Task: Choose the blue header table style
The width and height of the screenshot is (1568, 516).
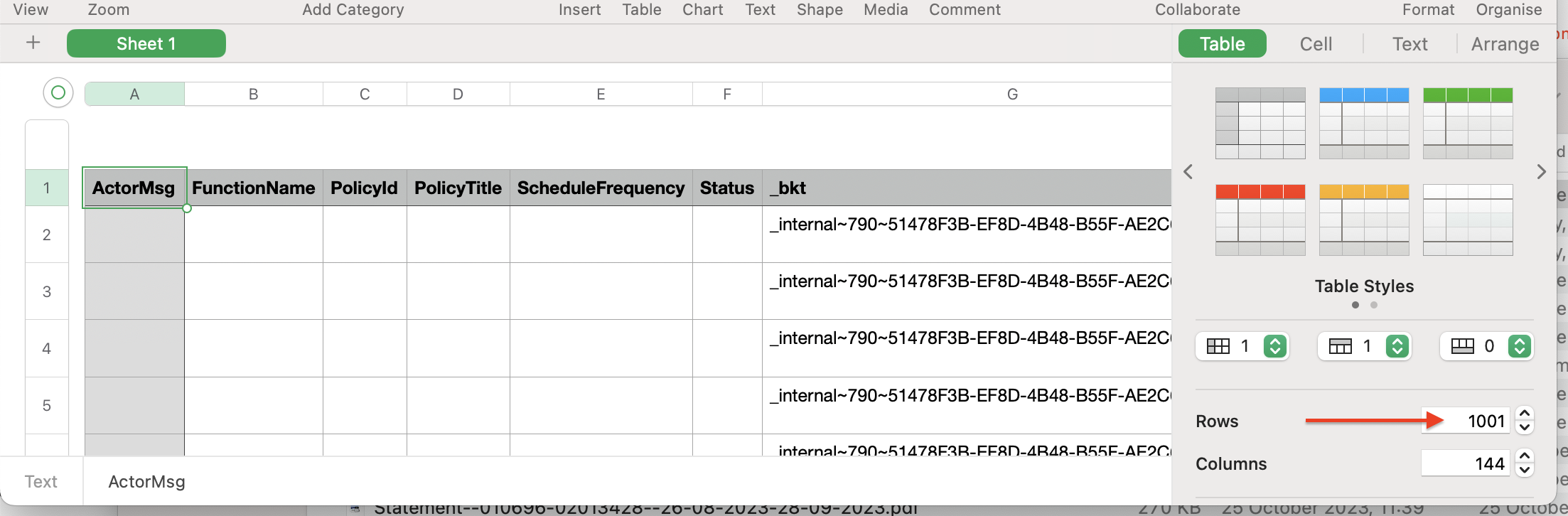Action: [1364, 123]
